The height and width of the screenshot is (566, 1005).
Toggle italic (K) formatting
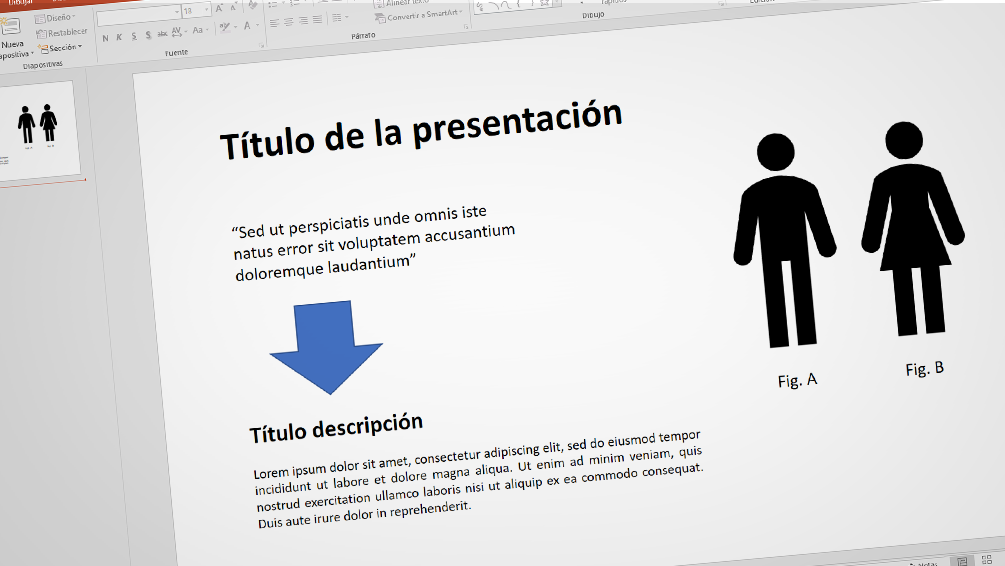[x=119, y=37]
